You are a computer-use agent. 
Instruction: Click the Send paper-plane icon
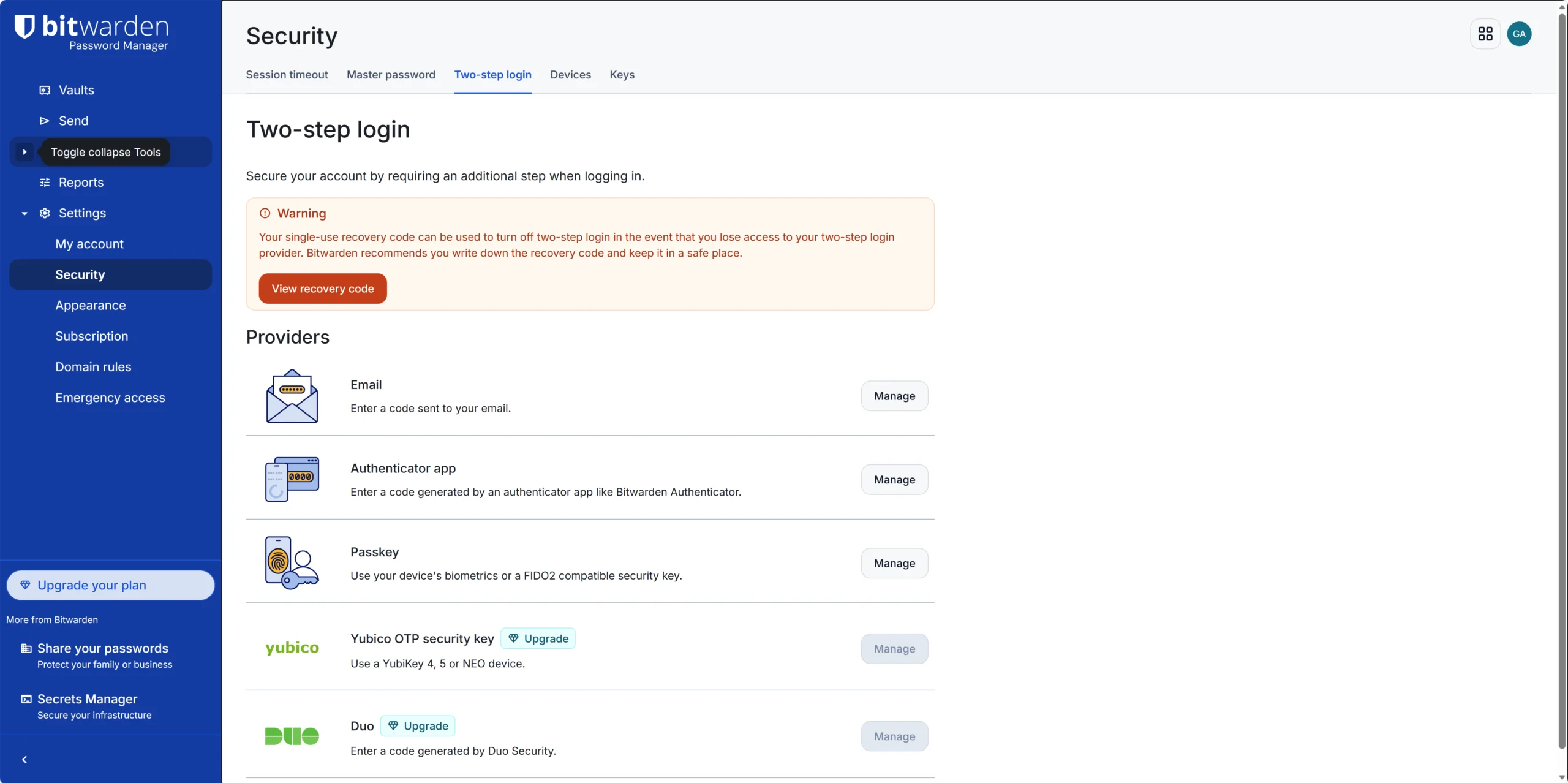click(x=45, y=121)
